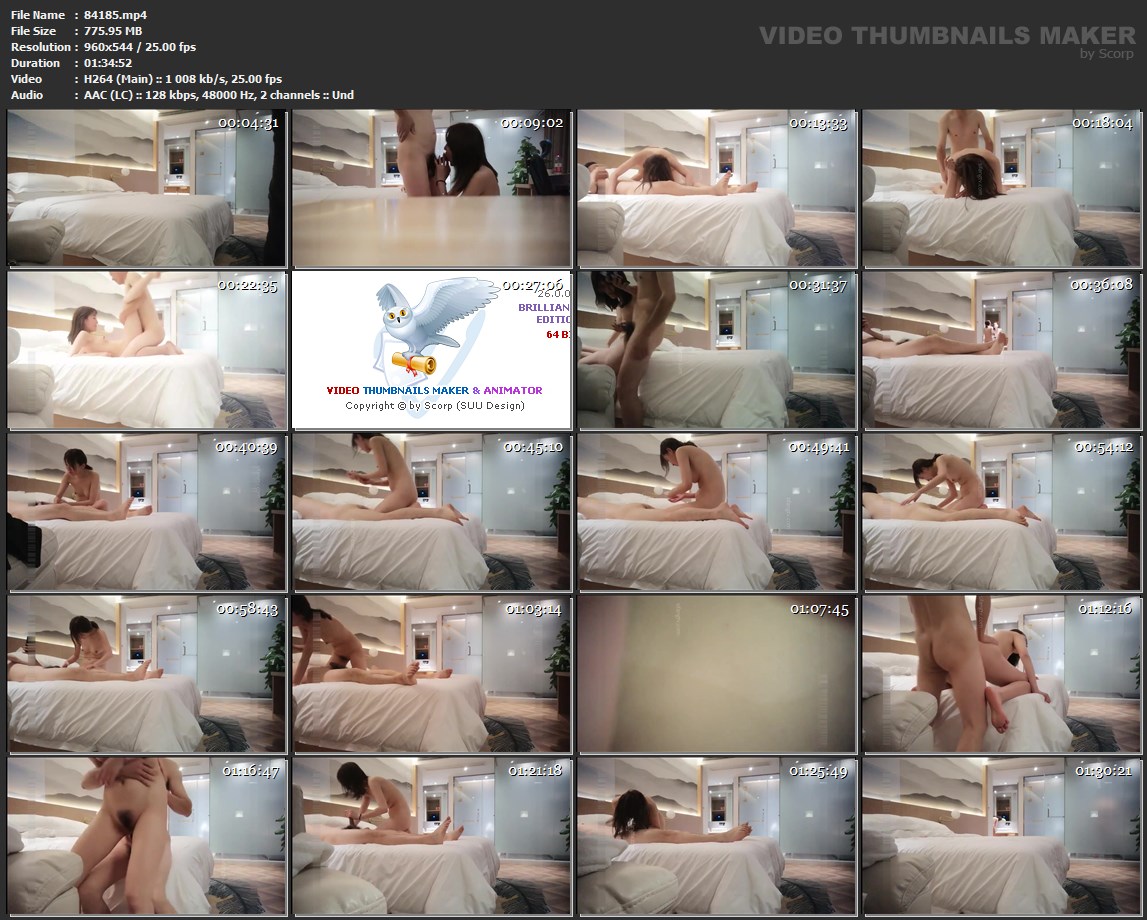Click the video codec line starting H264 (Main)
The image size is (1147, 920).
point(183,79)
